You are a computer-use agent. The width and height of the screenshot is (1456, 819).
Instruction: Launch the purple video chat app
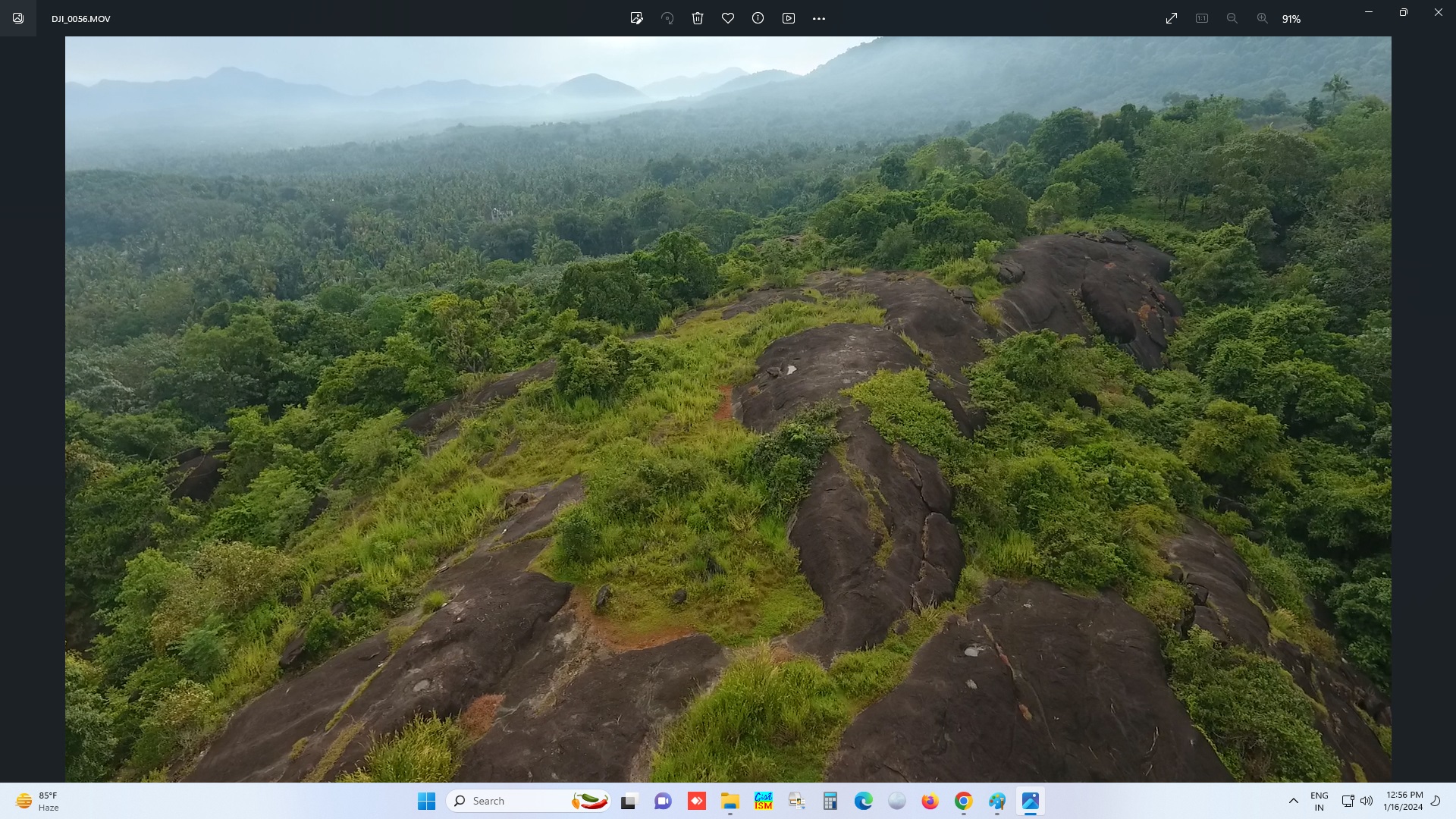(x=664, y=801)
